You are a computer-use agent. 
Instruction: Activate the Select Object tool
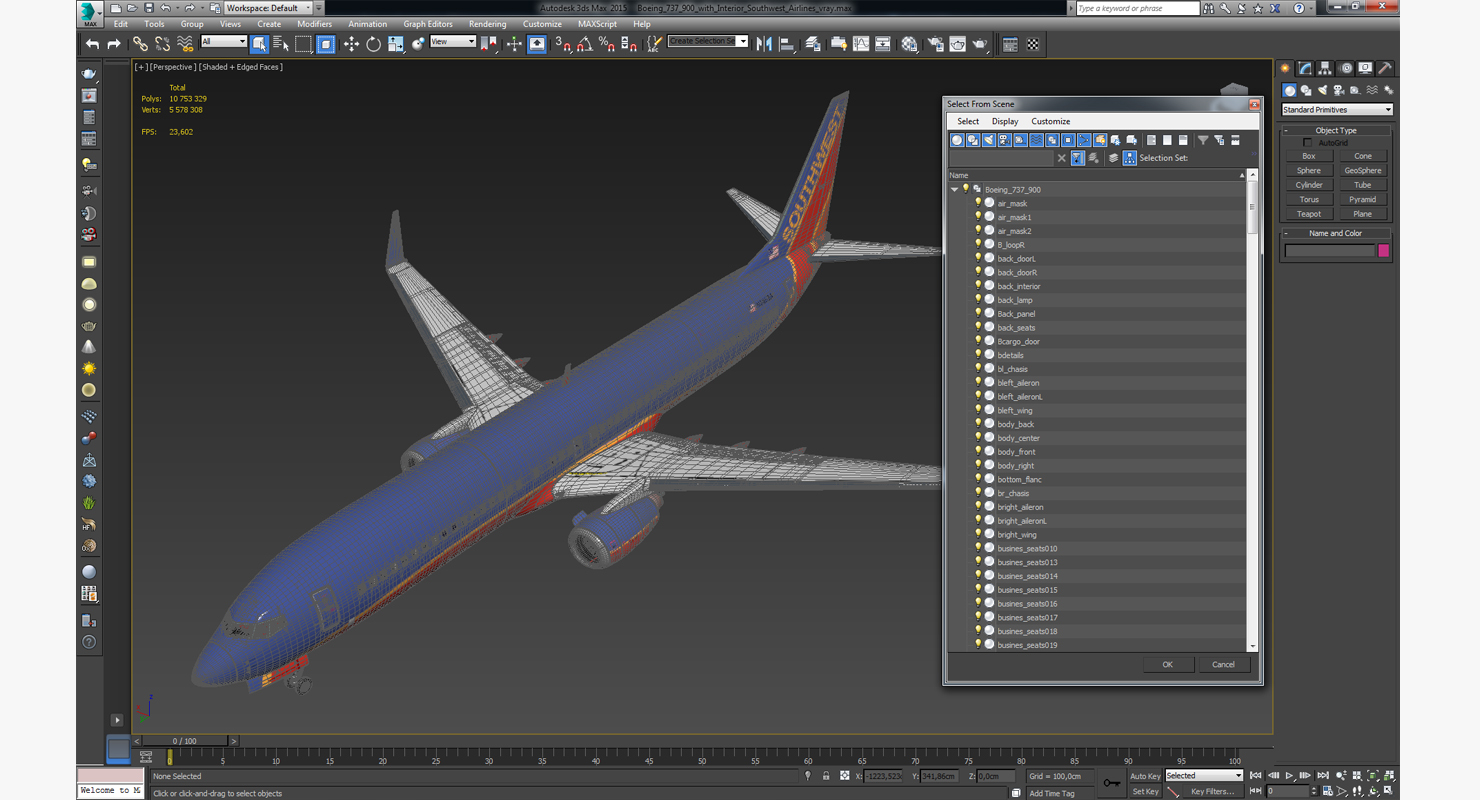pyautogui.click(x=259, y=44)
